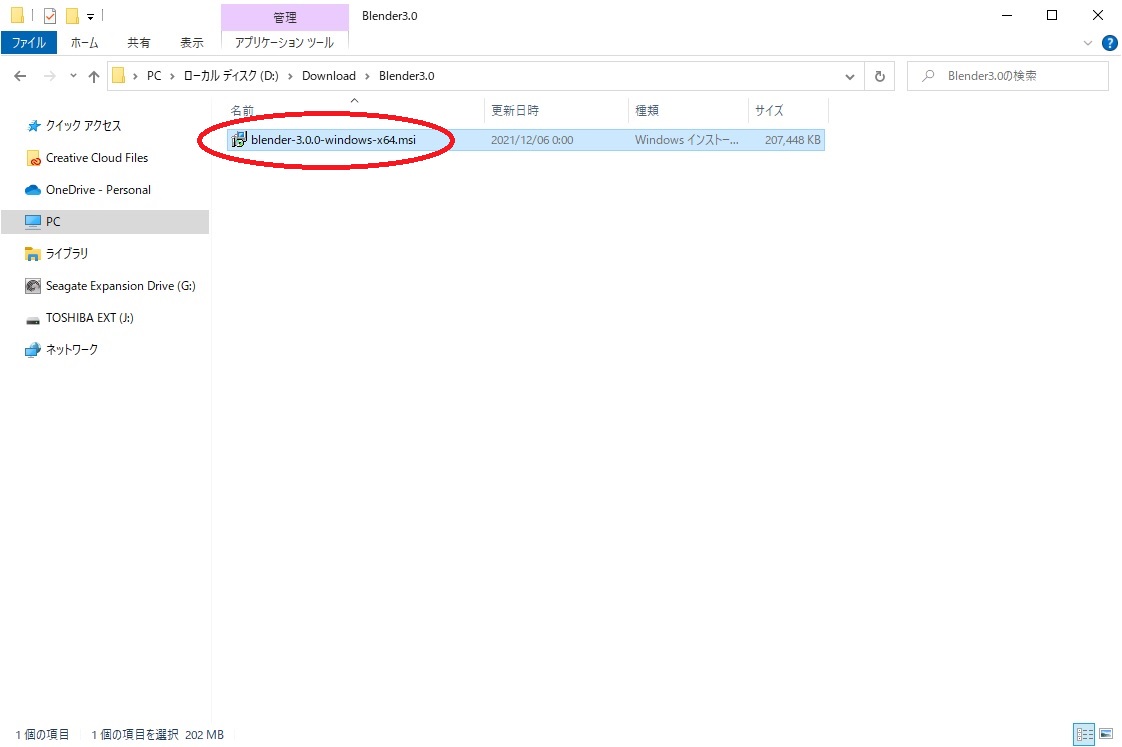
Task: Sort by 更新日時 column header
Action: (x=514, y=111)
